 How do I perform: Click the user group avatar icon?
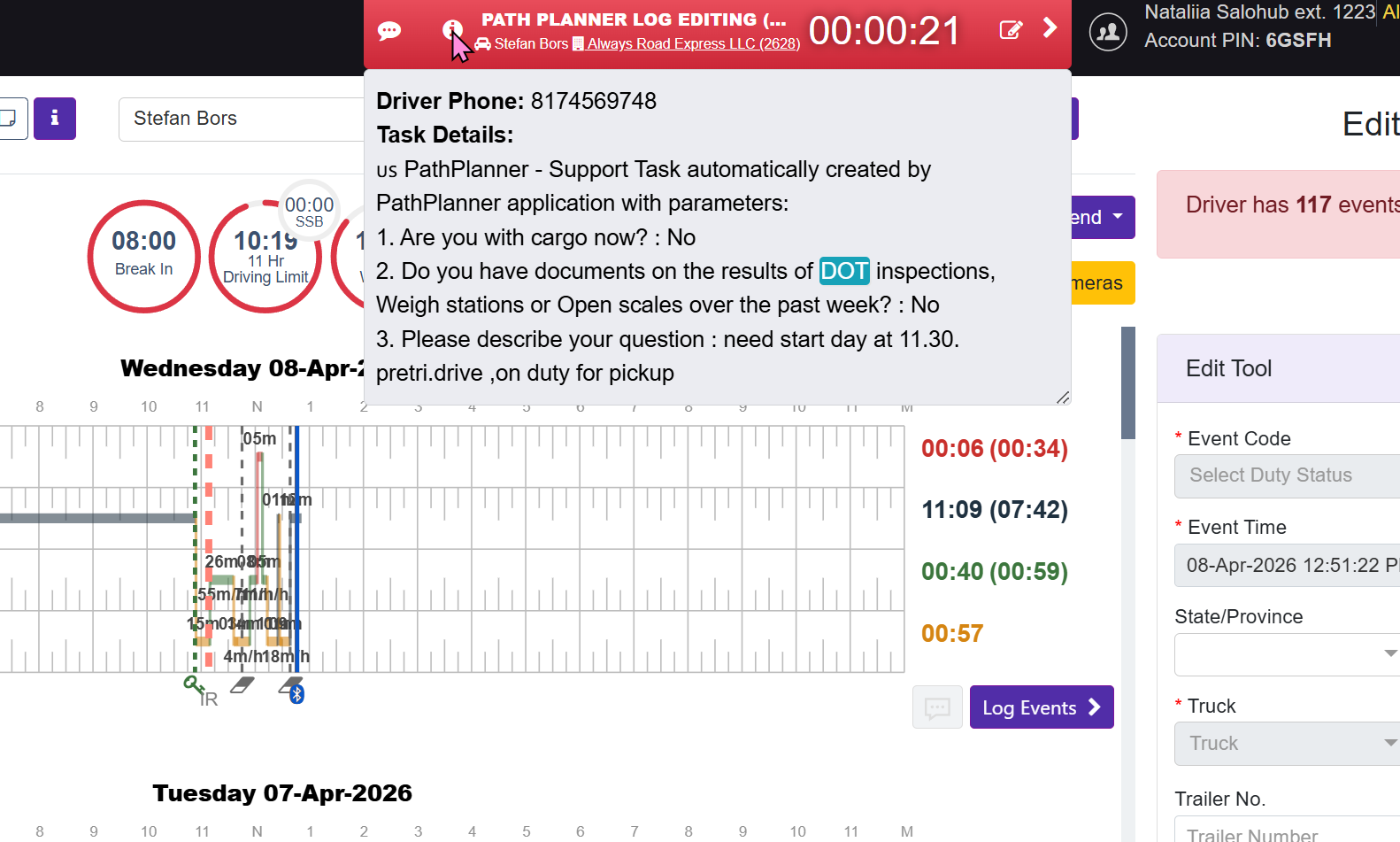click(1108, 33)
